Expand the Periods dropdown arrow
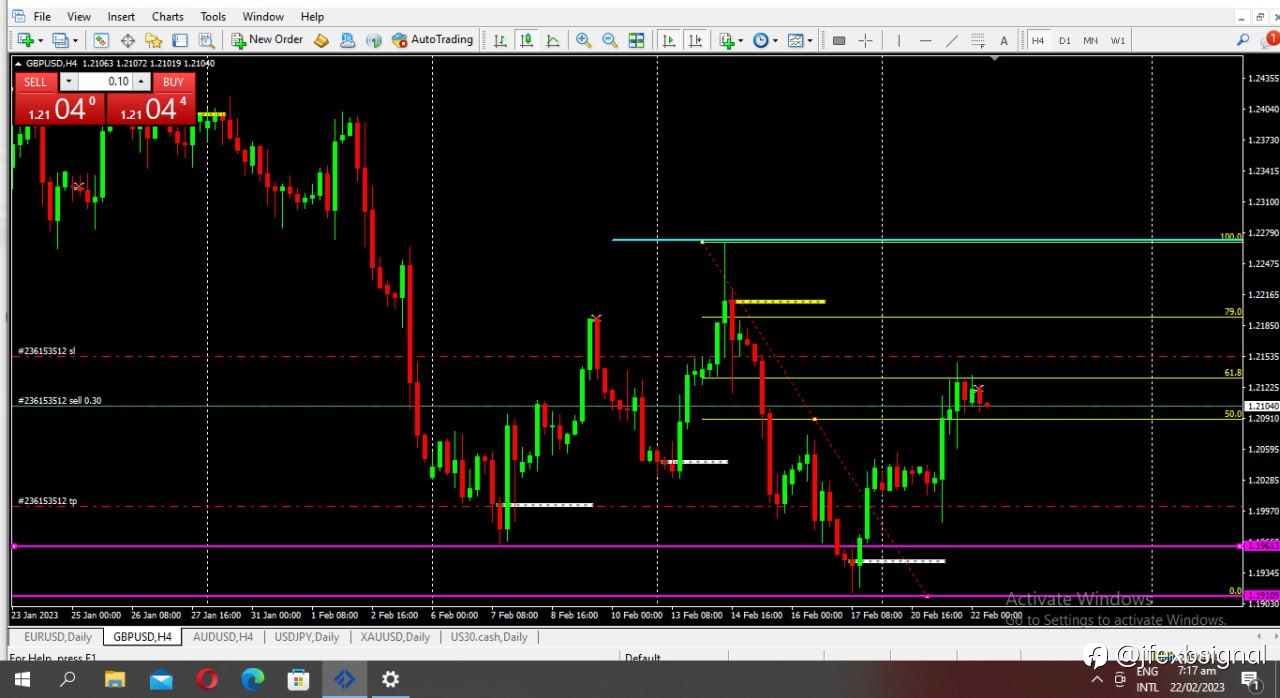Image resolution: width=1280 pixels, height=698 pixels. click(x=775, y=40)
